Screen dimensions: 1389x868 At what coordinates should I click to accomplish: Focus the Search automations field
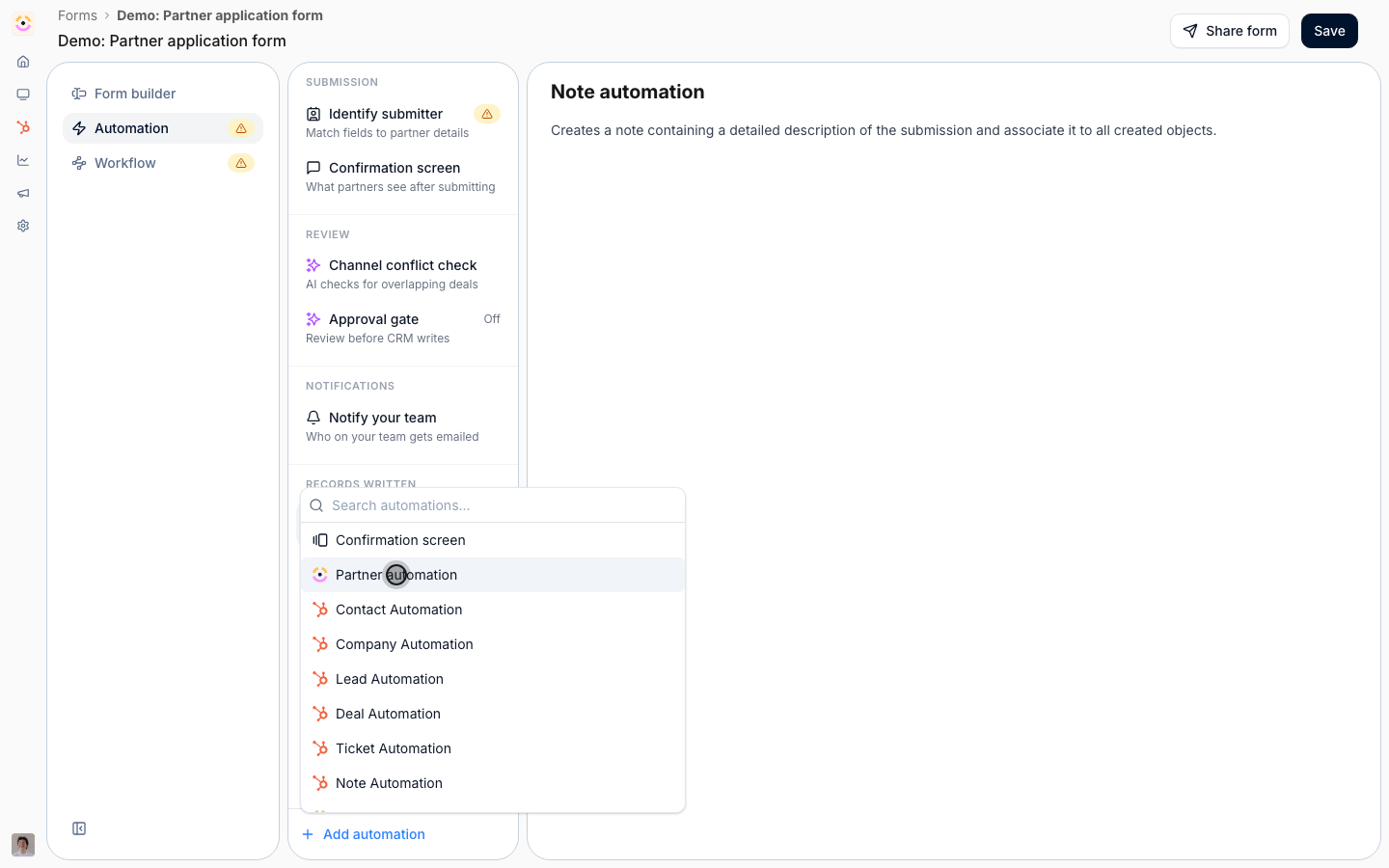pyautogui.click(x=493, y=505)
